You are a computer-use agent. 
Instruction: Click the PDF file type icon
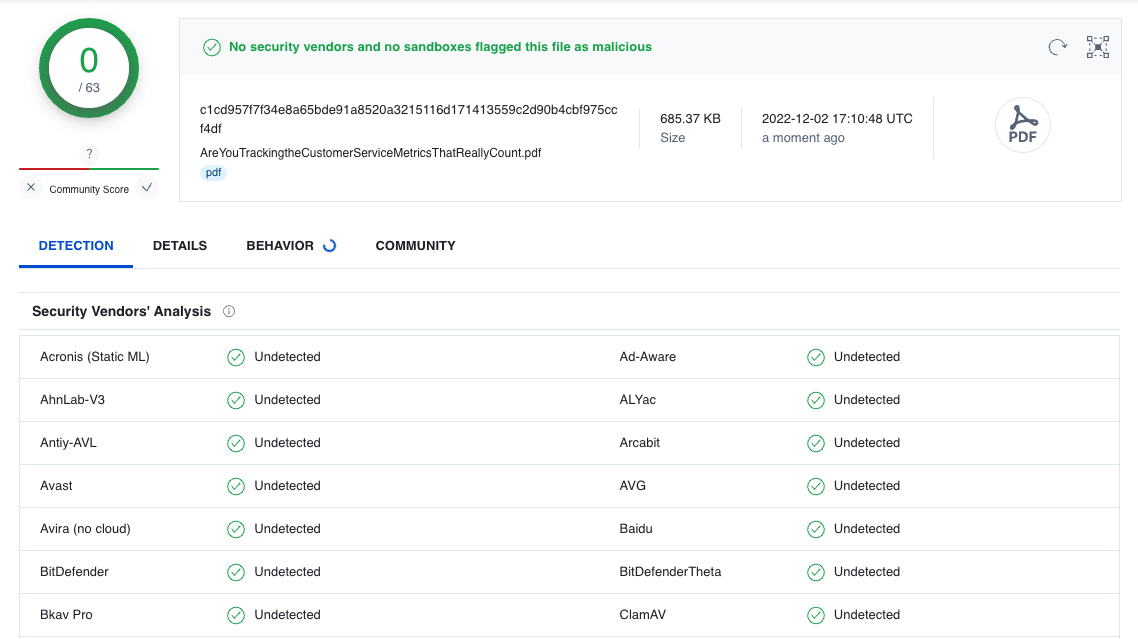point(1022,126)
